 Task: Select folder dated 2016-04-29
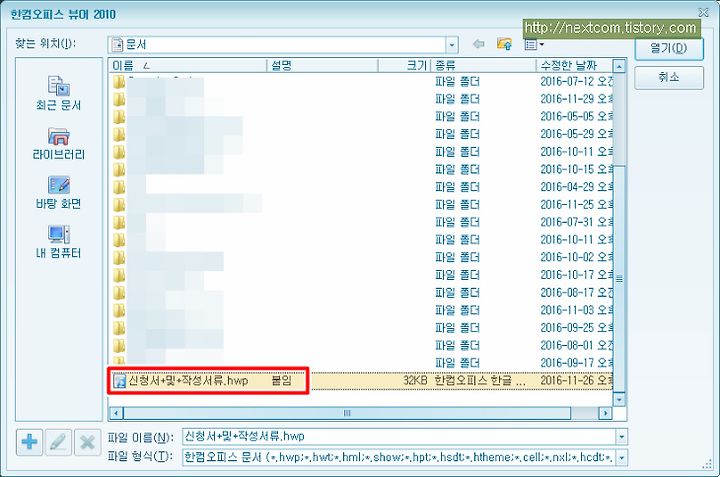click(361, 187)
